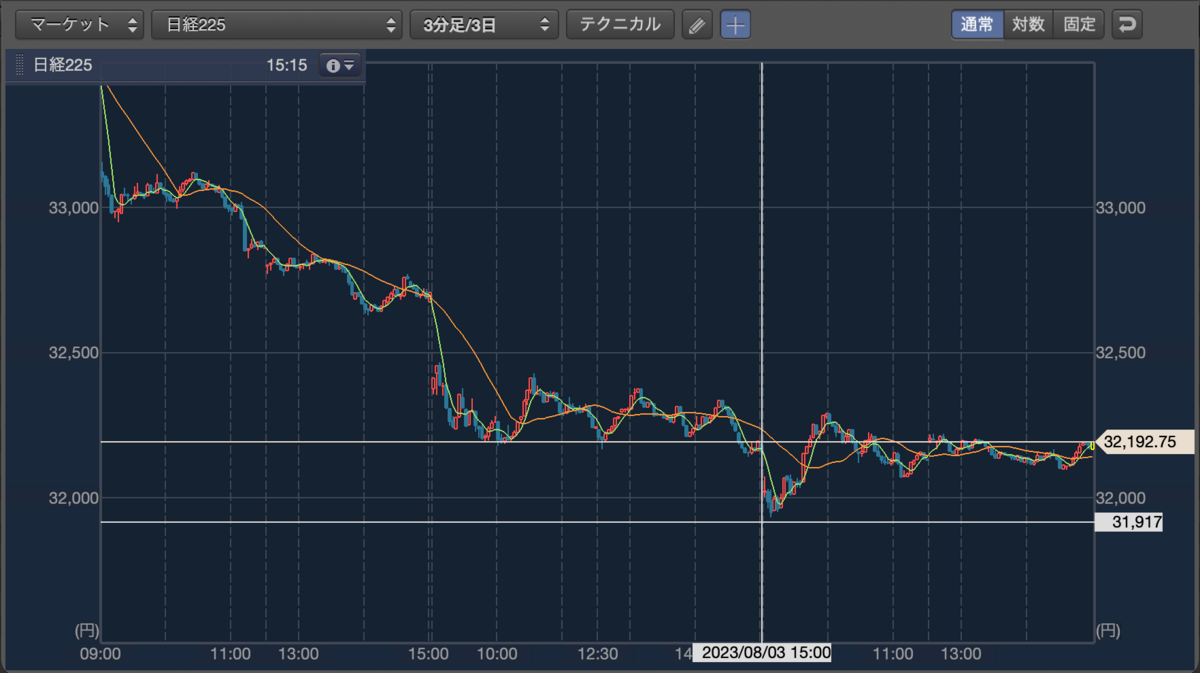Change the 3分足/3日 interval dropdown
This screenshot has width=1200, height=673.
point(484,25)
